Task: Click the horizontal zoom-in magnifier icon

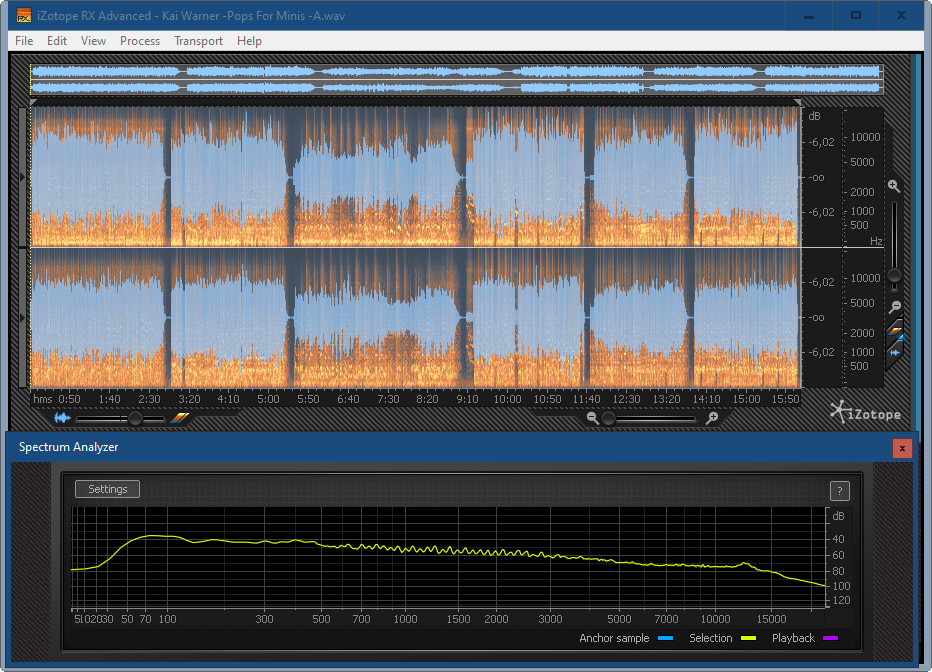Action: pyautogui.click(x=712, y=418)
